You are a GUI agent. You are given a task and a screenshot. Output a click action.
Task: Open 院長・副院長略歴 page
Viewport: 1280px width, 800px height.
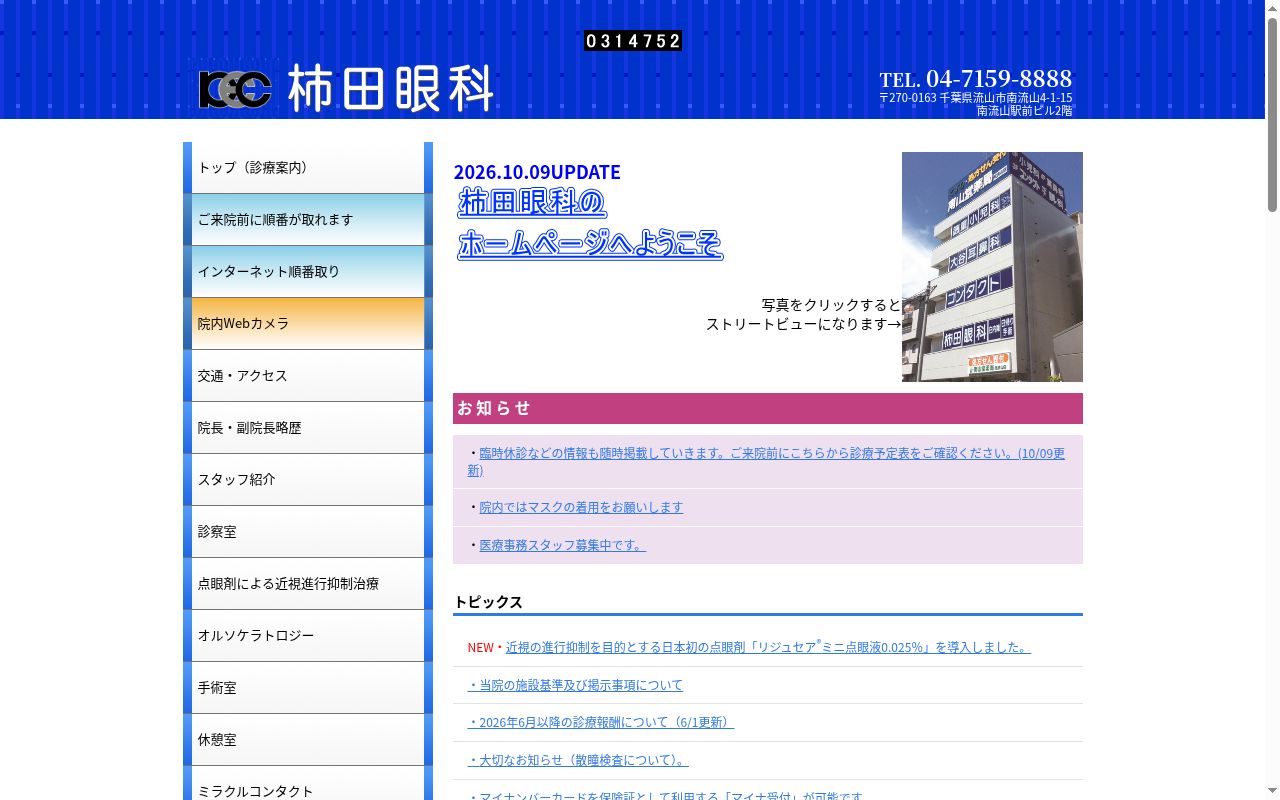tap(308, 428)
